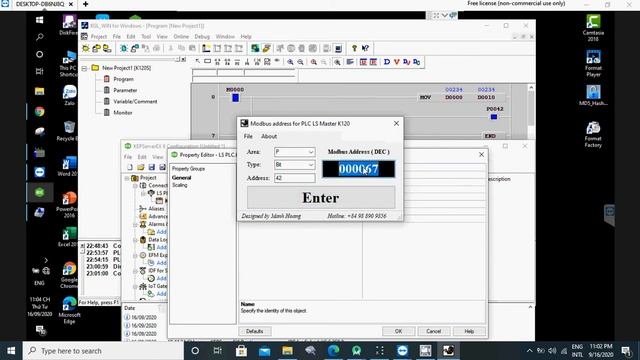The width and height of the screenshot is (640, 360).
Task: Click the Open Project toolbar icon in KGL_WIN
Action: click(x=96, y=48)
